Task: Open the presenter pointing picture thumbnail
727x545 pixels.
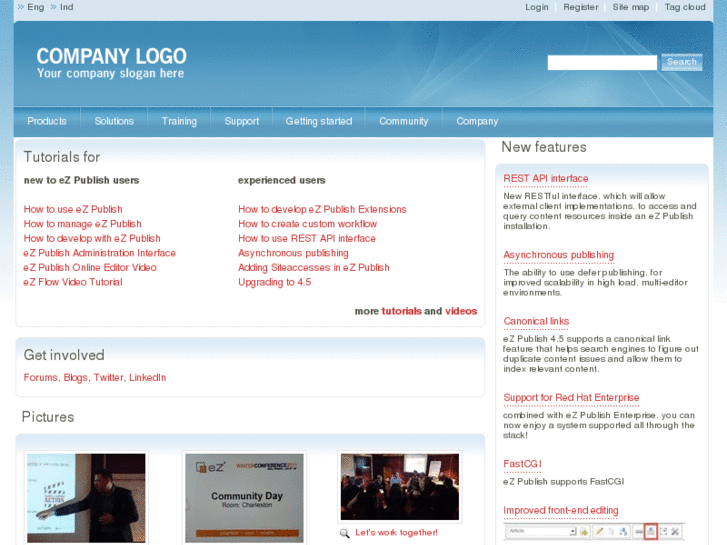Action: click(86, 498)
